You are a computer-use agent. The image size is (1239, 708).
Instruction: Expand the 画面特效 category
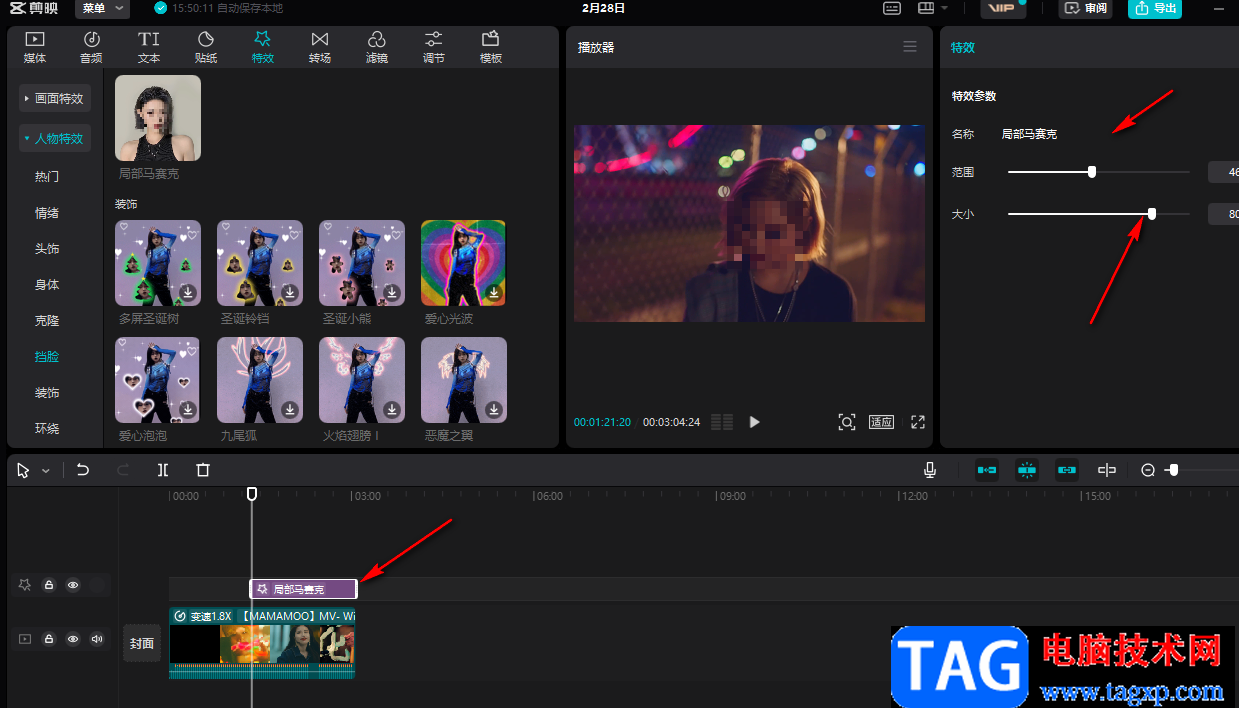[55, 99]
